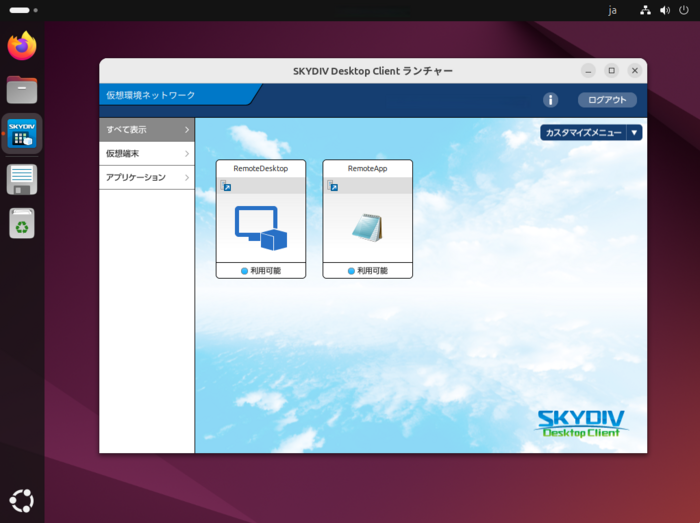The width and height of the screenshot is (700, 523).
Task: Click the ログアウト button
Action: [x=607, y=100]
